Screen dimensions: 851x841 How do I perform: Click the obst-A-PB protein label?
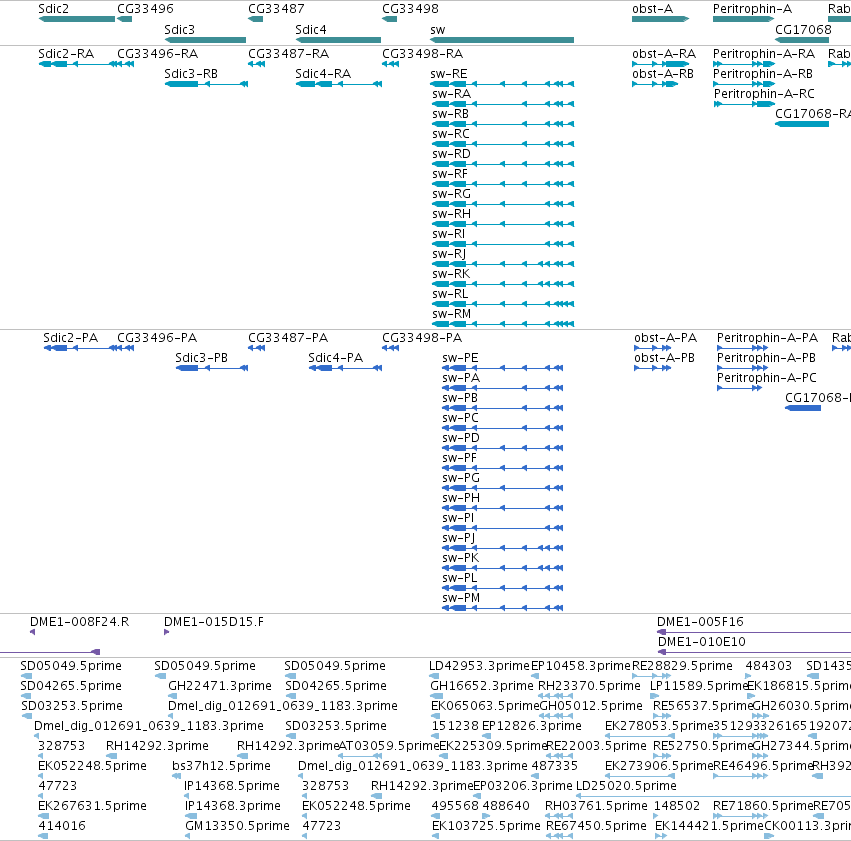pos(664,358)
